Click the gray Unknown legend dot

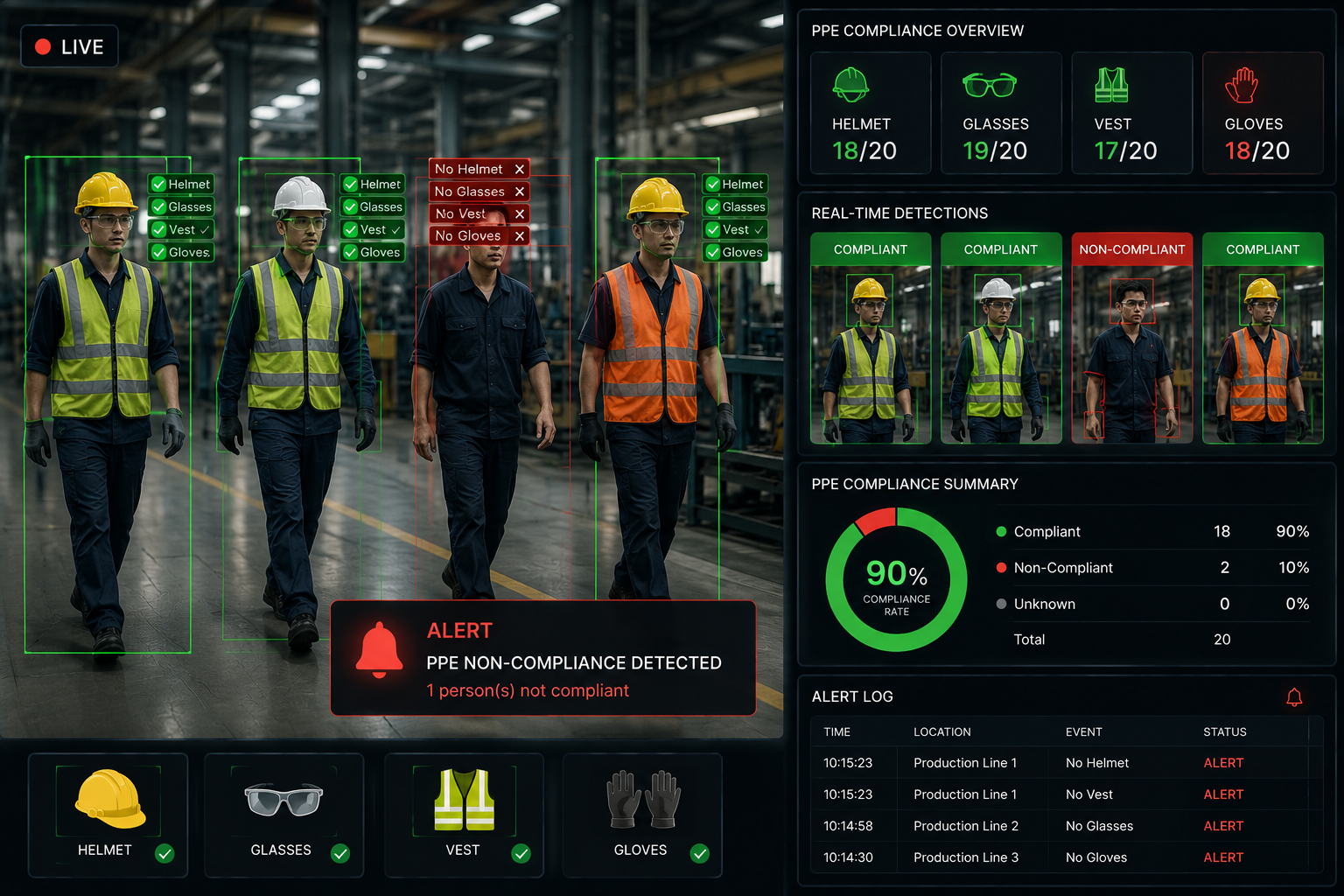click(1001, 604)
